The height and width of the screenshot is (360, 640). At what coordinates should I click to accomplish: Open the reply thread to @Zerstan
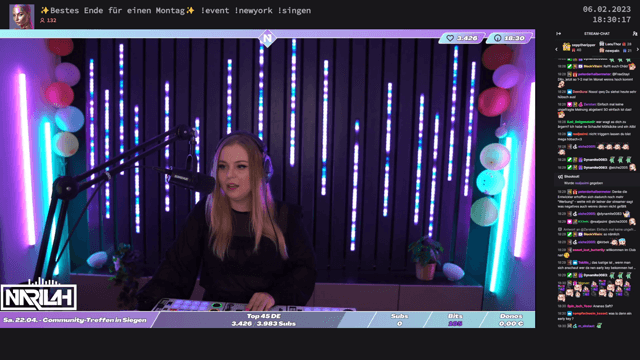596,229
